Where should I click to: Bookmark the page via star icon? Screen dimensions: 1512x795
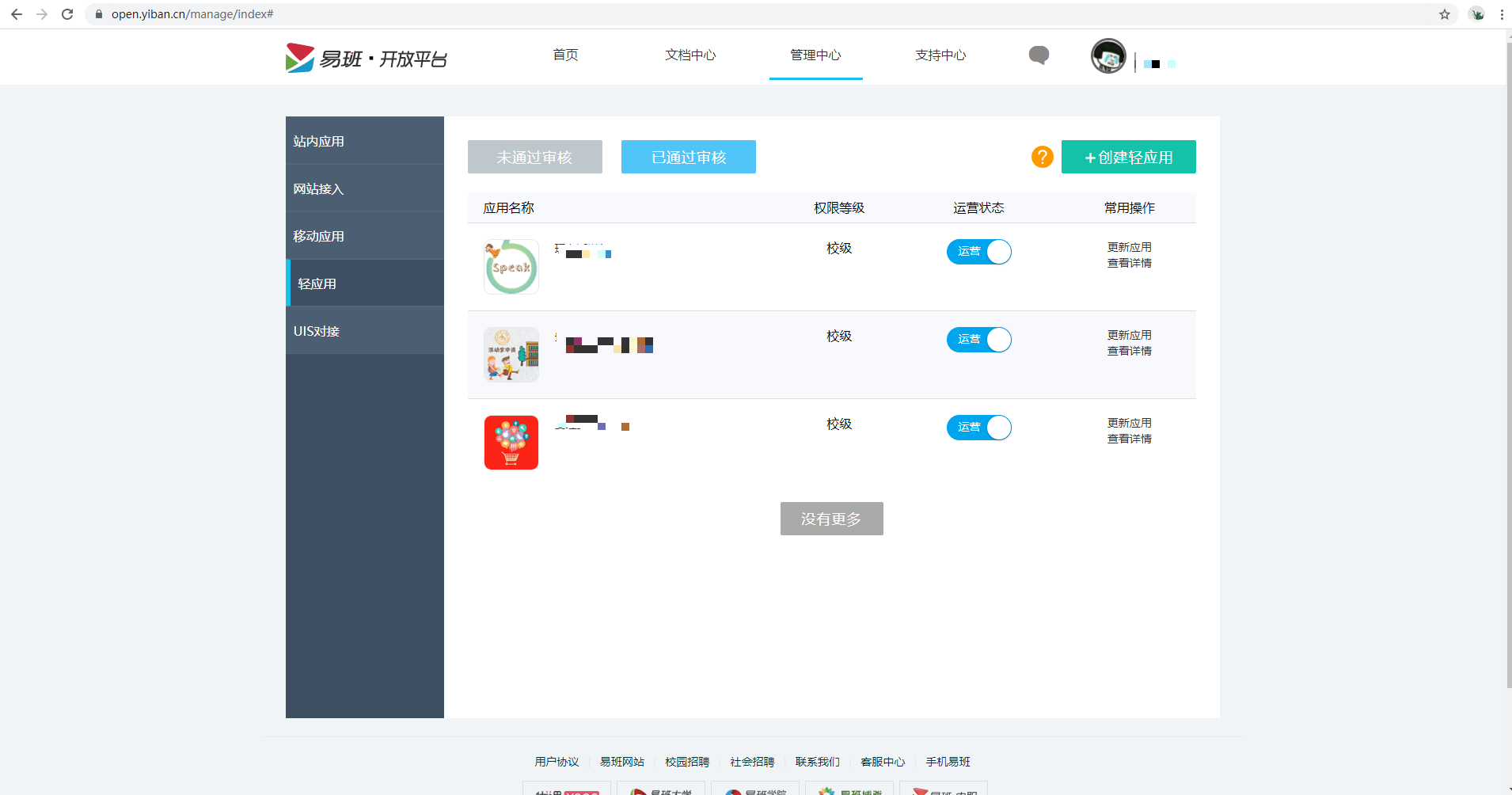[1446, 13]
